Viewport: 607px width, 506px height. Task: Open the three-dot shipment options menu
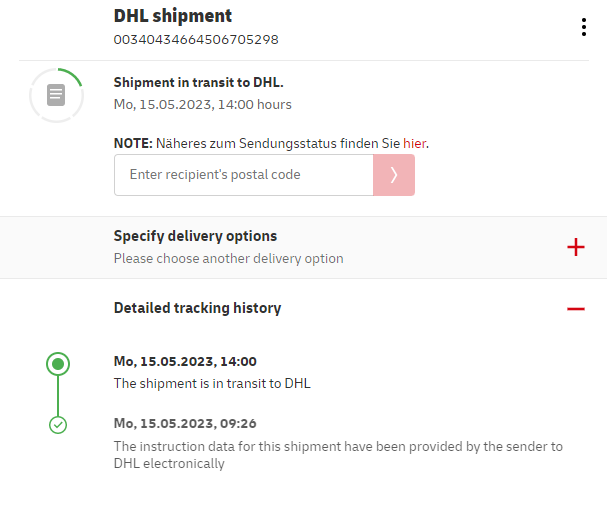click(584, 27)
